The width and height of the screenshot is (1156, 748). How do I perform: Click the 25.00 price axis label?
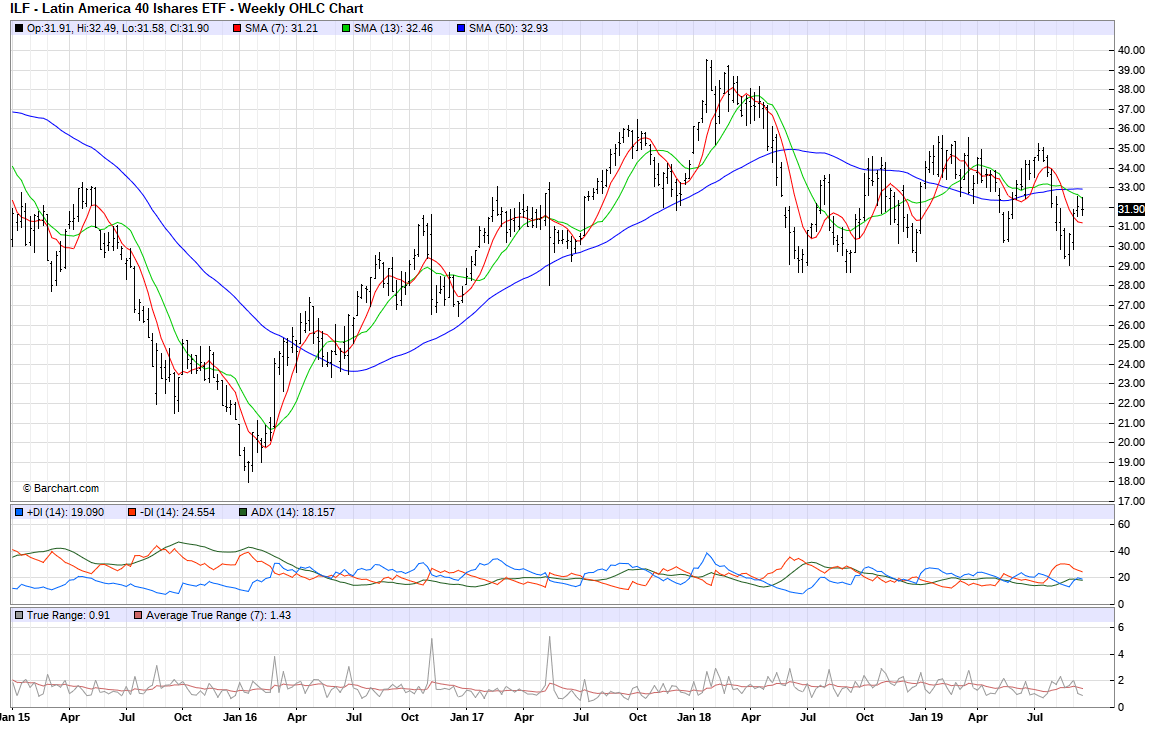pos(1131,344)
